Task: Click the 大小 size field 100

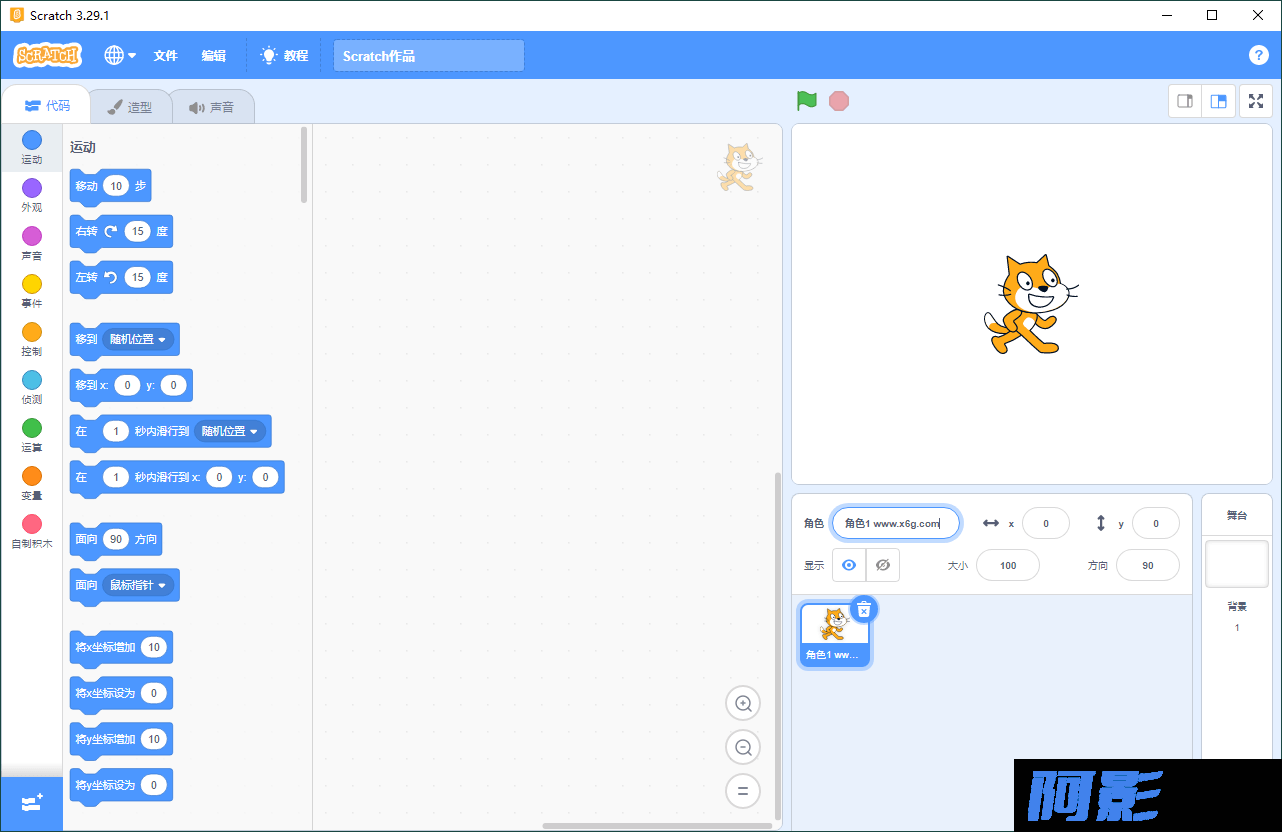Action: point(1008,565)
